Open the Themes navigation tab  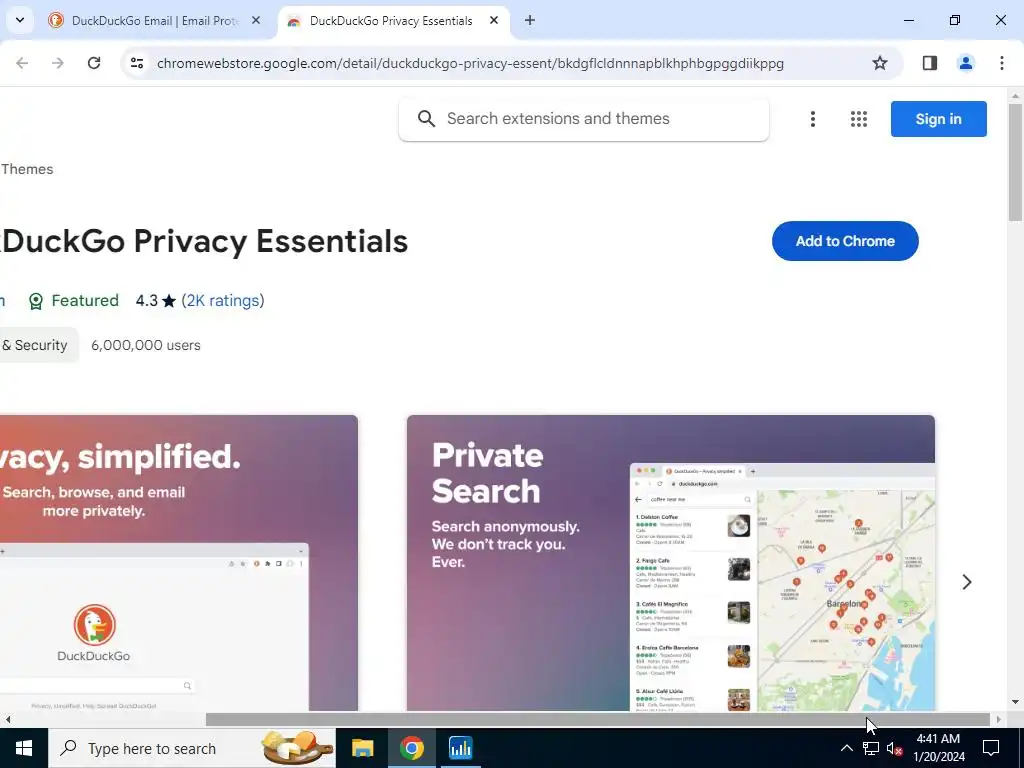click(x=27, y=169)
